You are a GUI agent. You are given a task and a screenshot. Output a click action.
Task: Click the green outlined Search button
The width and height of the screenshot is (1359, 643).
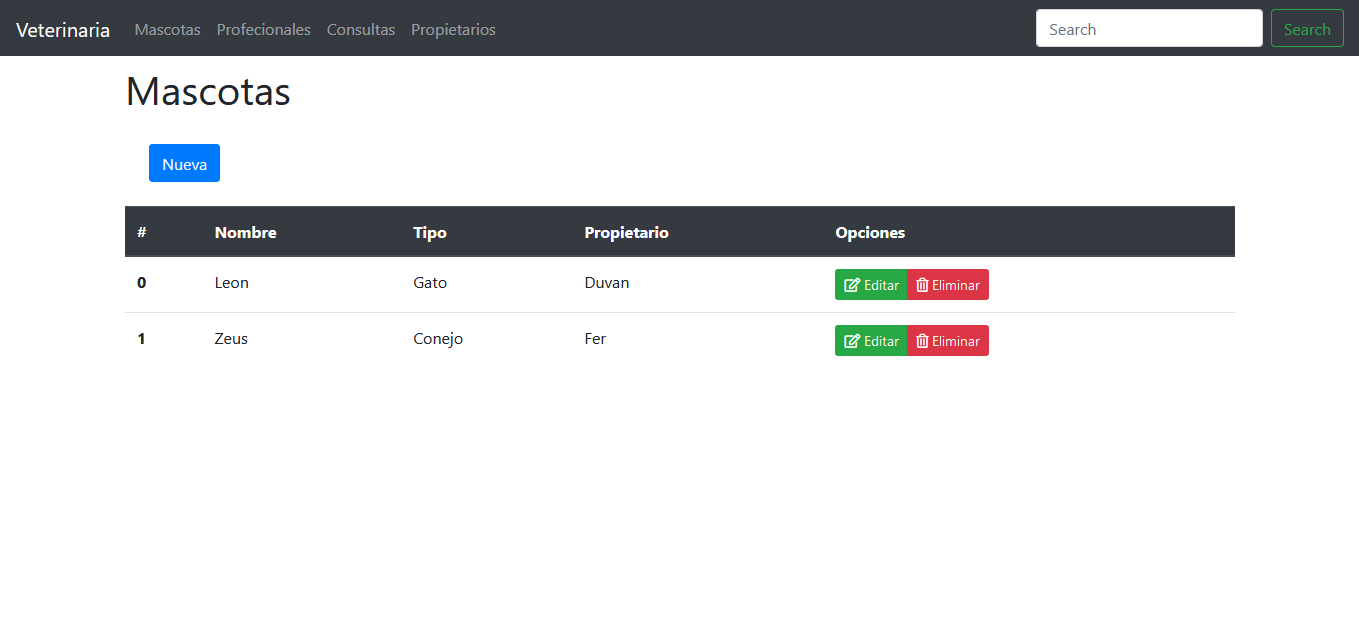tap(1307, 29)
